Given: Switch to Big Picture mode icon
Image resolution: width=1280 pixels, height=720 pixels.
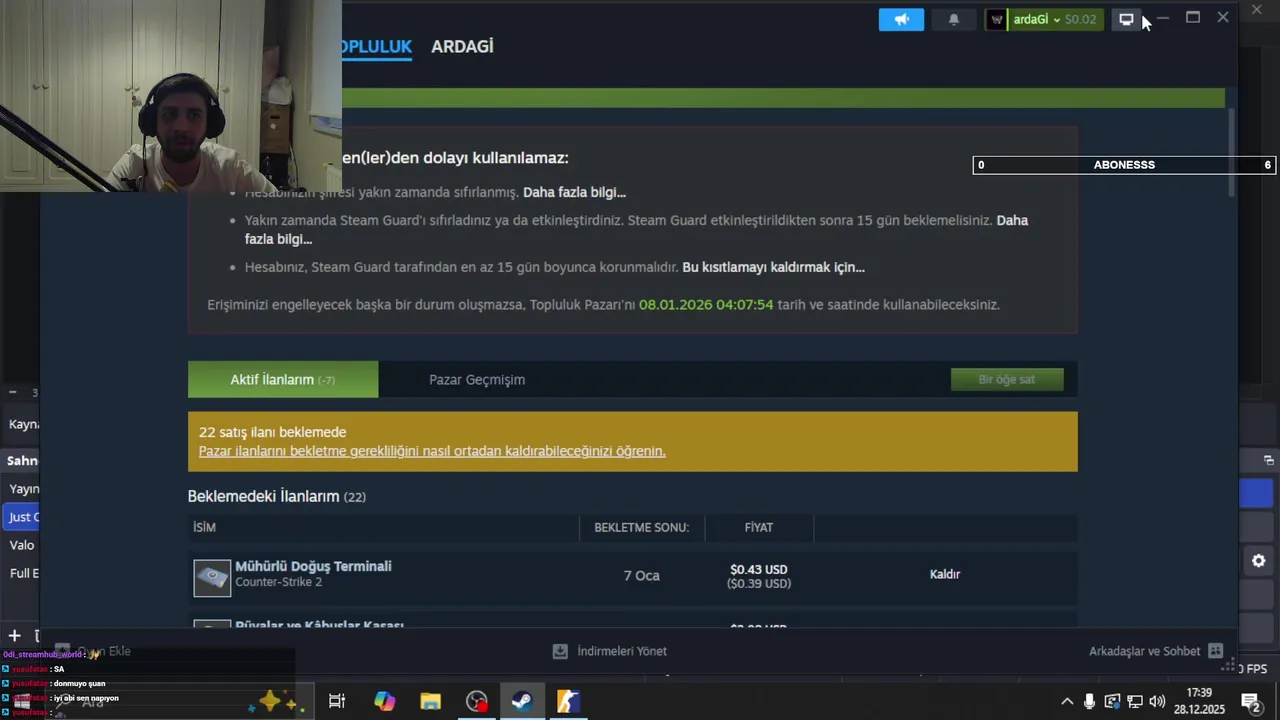Looking at the screenshot, I should point(1126,19).
